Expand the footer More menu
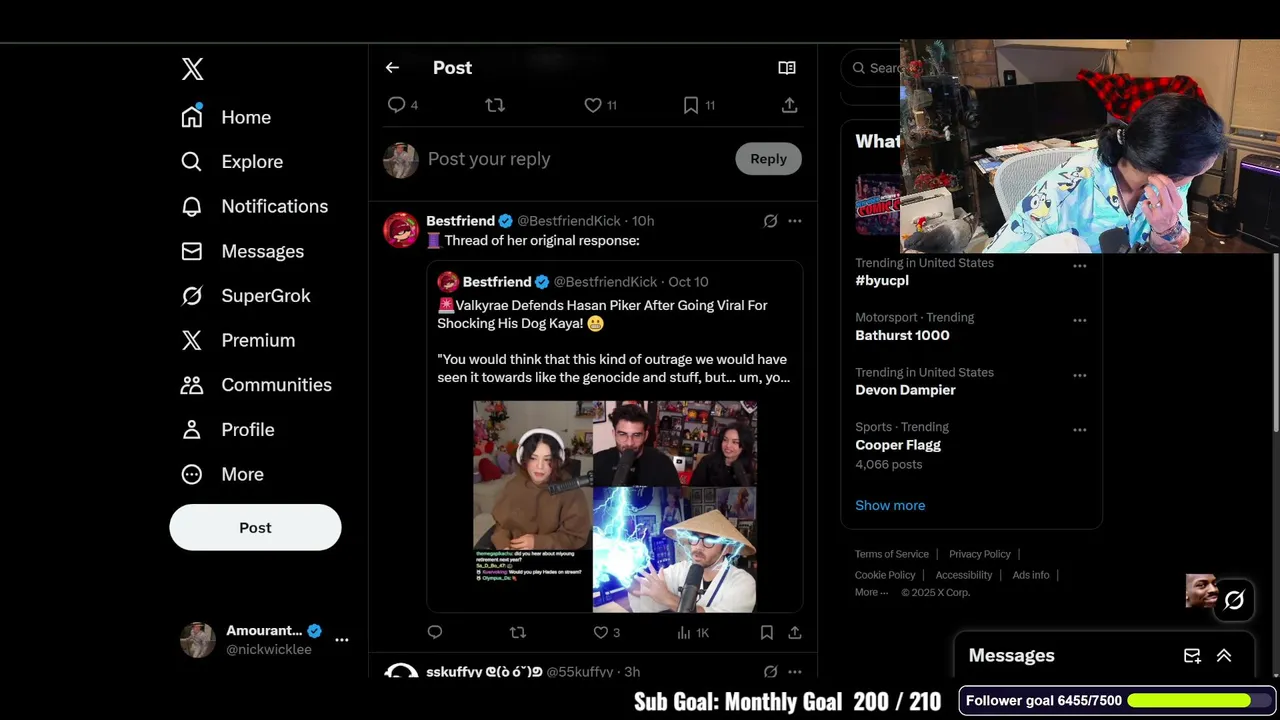 click(871, 592)
